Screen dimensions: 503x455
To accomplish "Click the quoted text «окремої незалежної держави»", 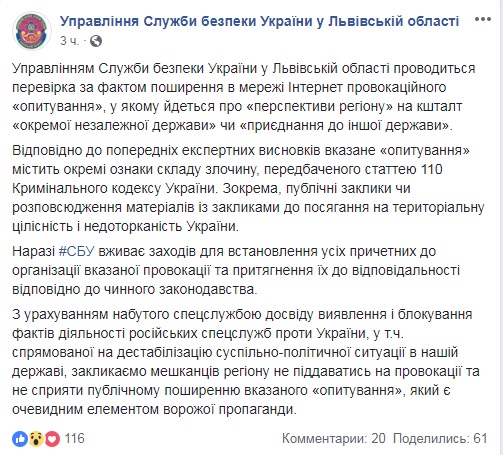I will coord(114,125).
